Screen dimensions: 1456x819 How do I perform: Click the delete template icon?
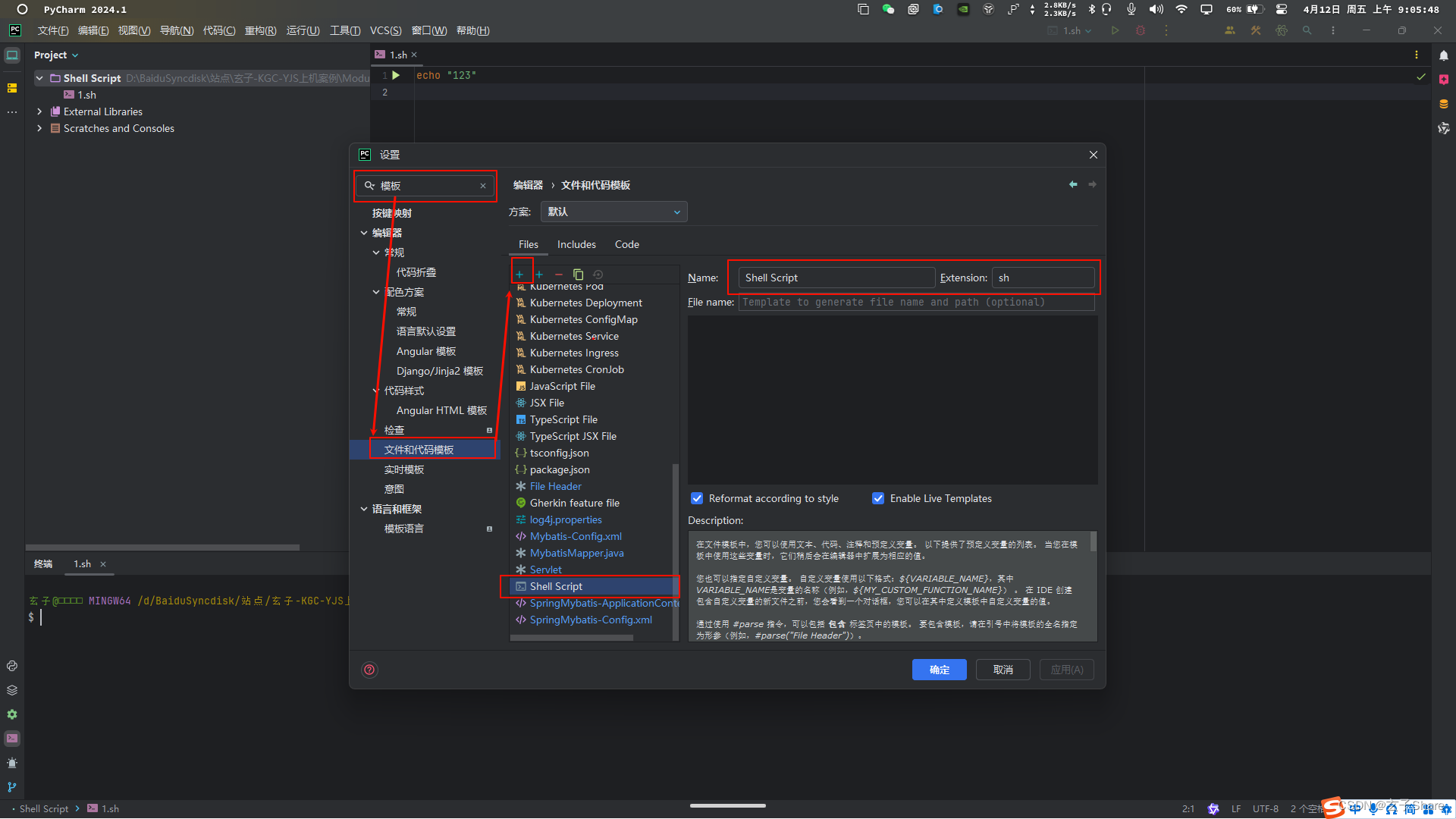[x=559, y=274]
